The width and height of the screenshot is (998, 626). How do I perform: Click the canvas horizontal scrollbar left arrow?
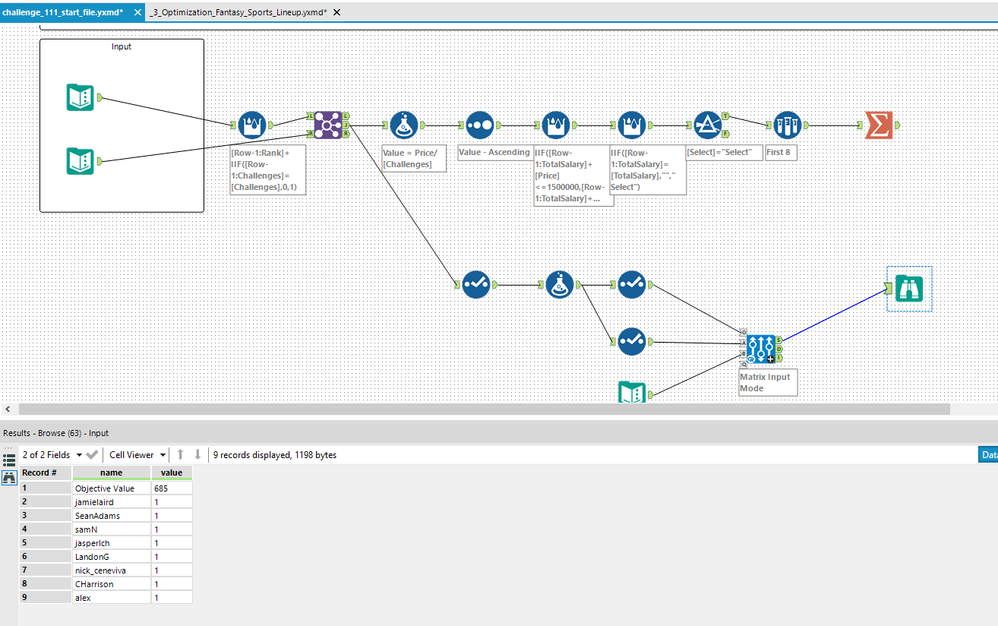(8, 409)
